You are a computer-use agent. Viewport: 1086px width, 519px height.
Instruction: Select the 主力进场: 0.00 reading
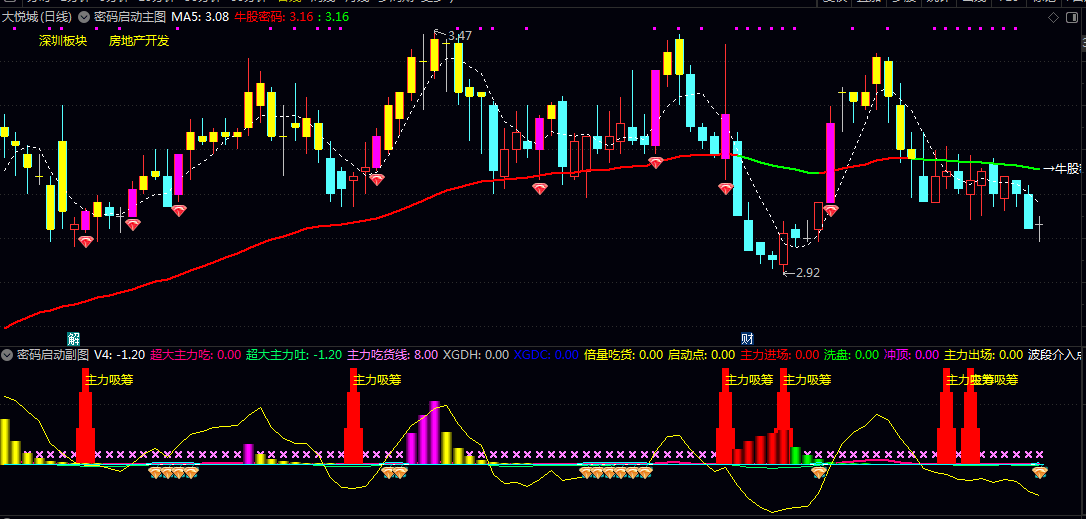(780, 355)
